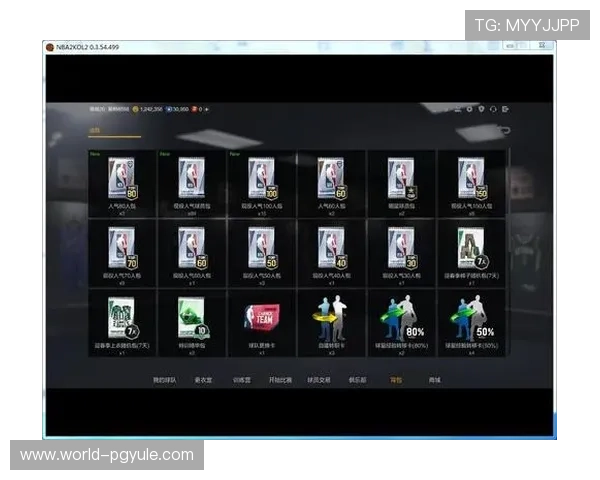Screen dimensions: 600x480
Task: Choose the TOP 70 card pack
Action: [x=121, y=250]
